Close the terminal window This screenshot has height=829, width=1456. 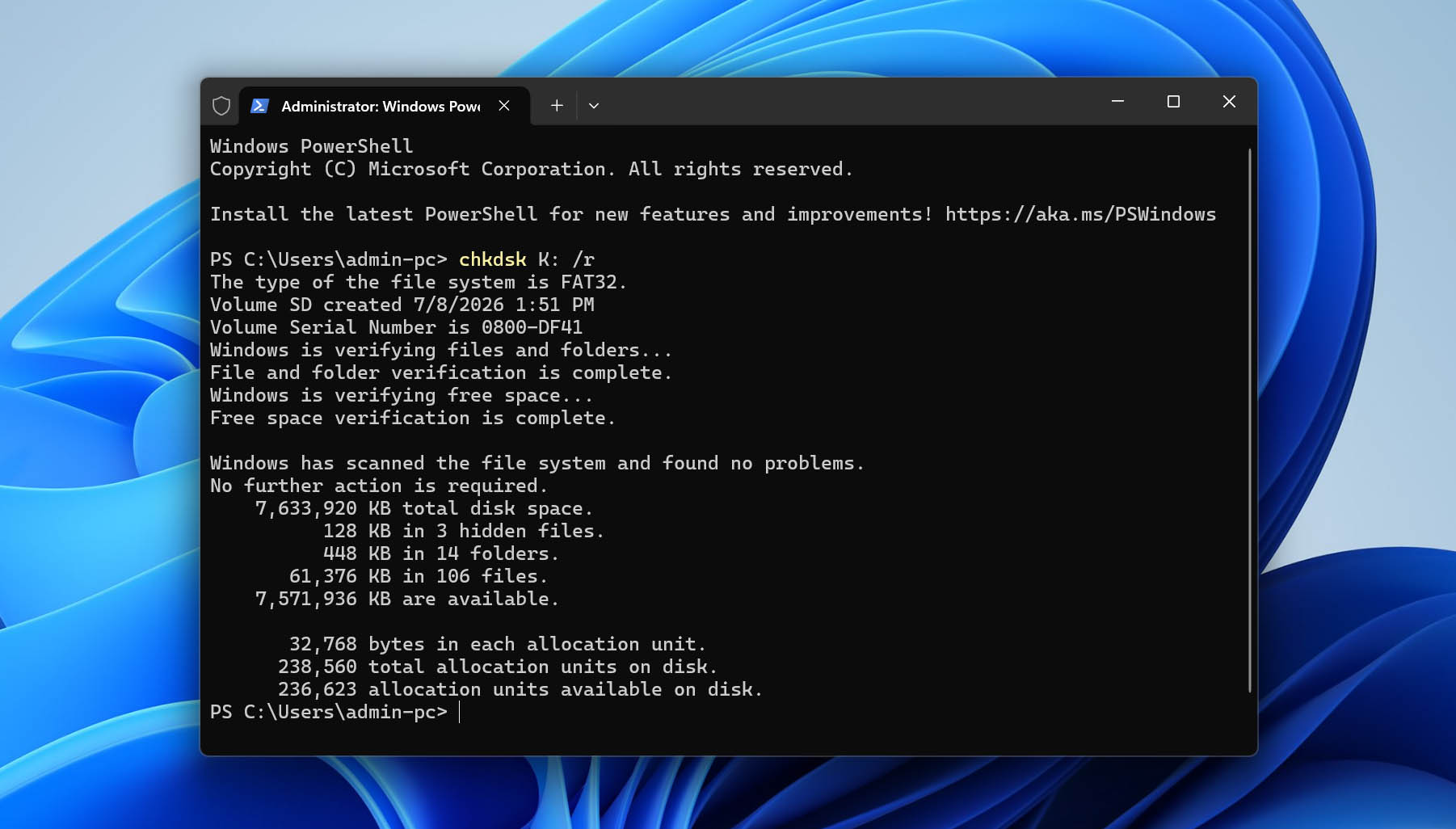pyautogui.click(x=1229, y=102)
